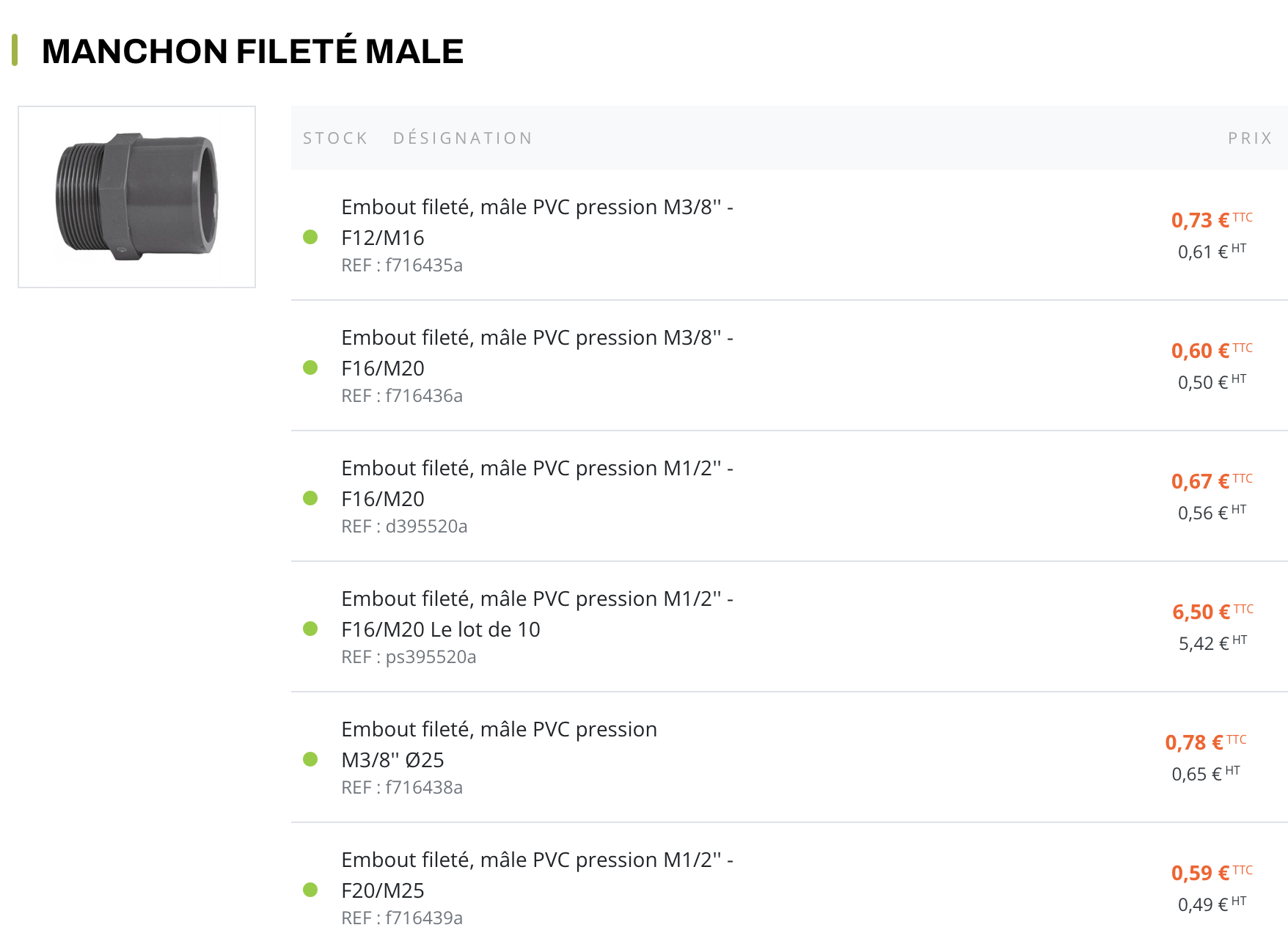Click the threaded male sleeve product image
The height and width of the screenshot is (933, 1288).
coord(136,197)
